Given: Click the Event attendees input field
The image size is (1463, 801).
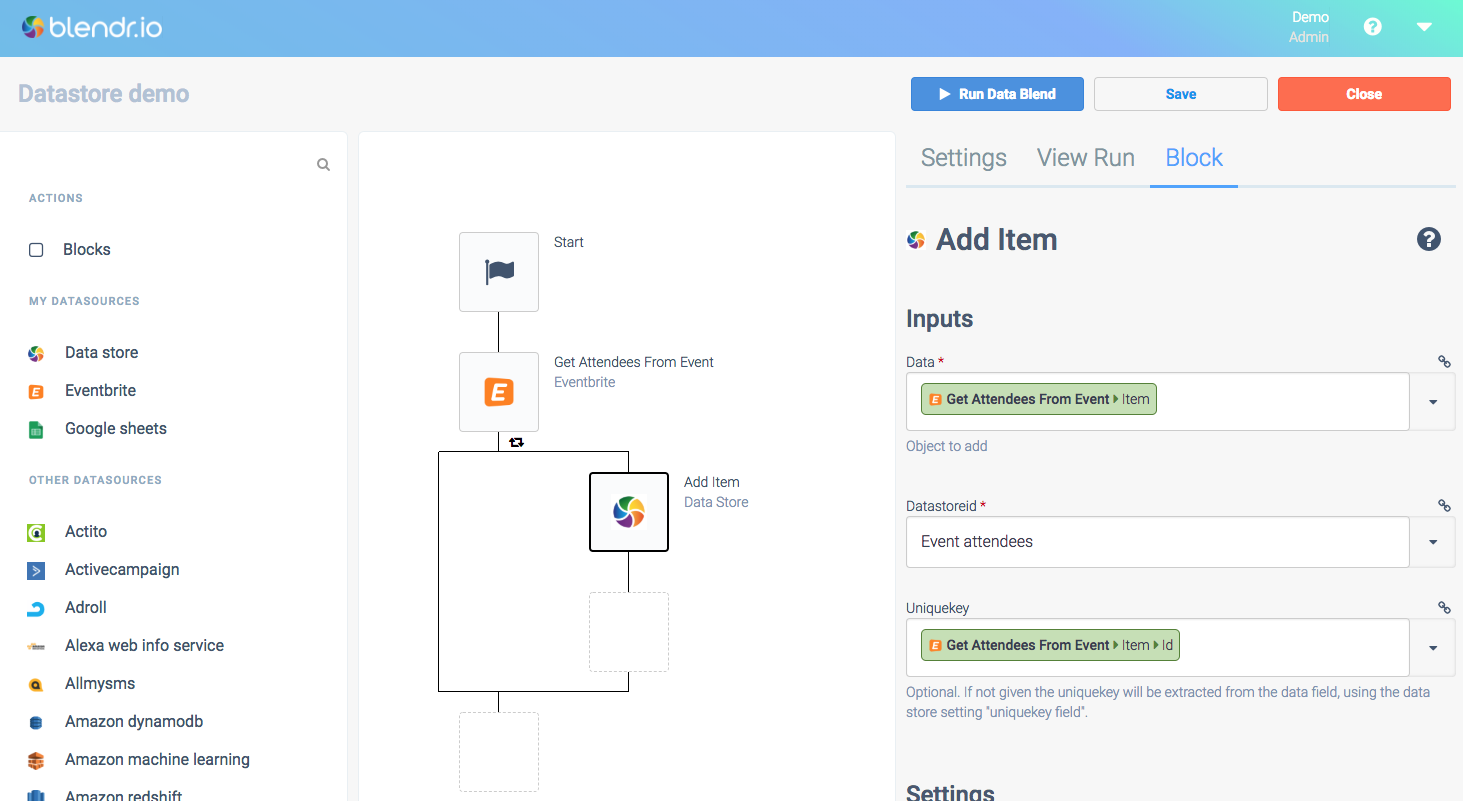Looking at the screenshot, I should 1158,542.
